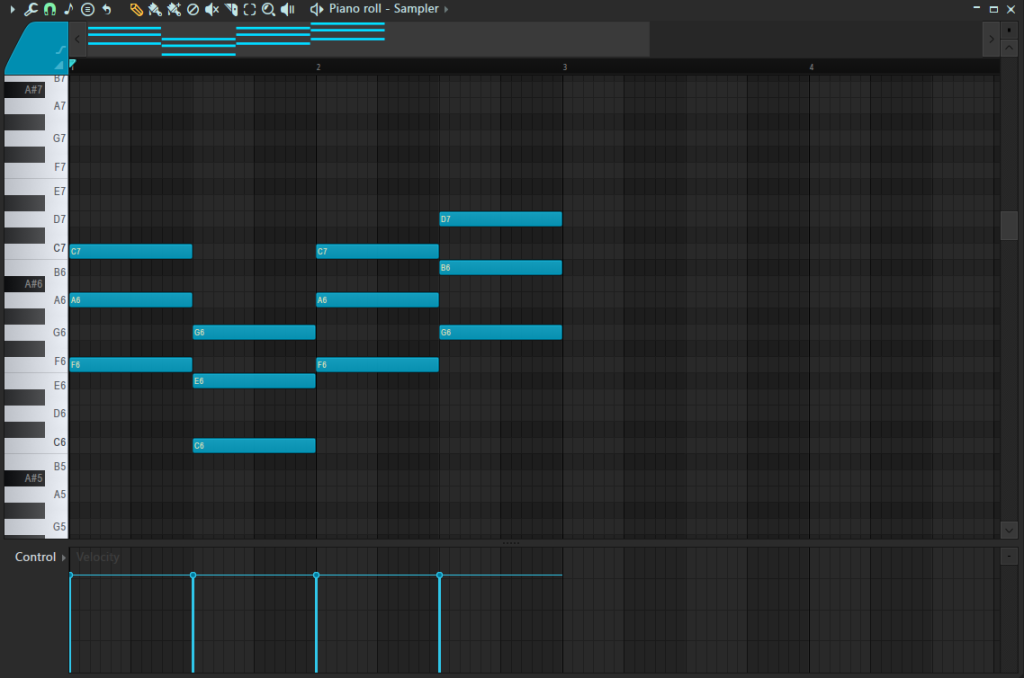
Task: Select Velocity as the control parameter
Action: (98, 557)
